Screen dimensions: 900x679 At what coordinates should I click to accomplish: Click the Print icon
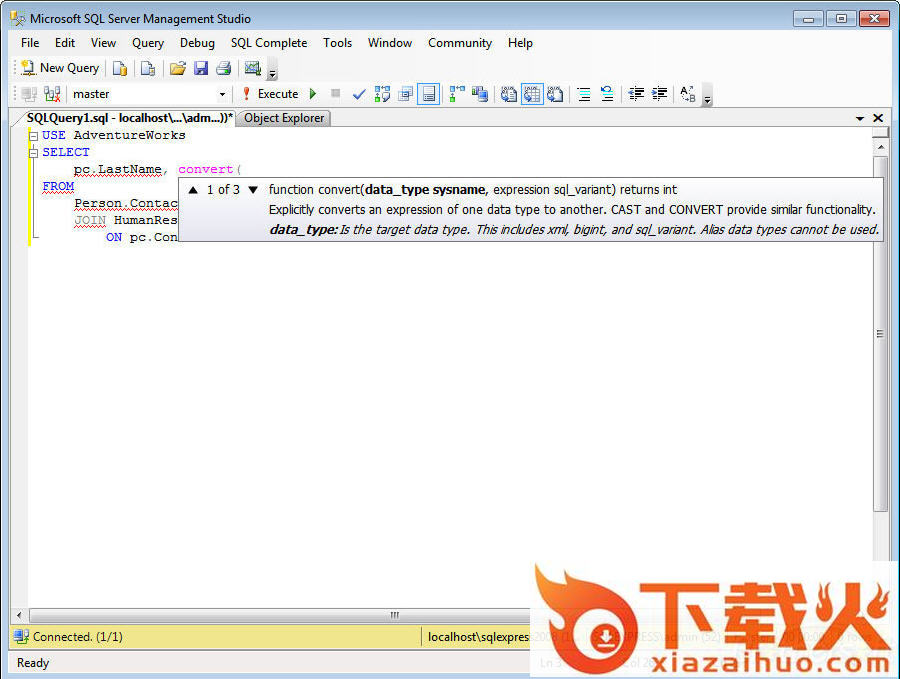pos(223,68)
